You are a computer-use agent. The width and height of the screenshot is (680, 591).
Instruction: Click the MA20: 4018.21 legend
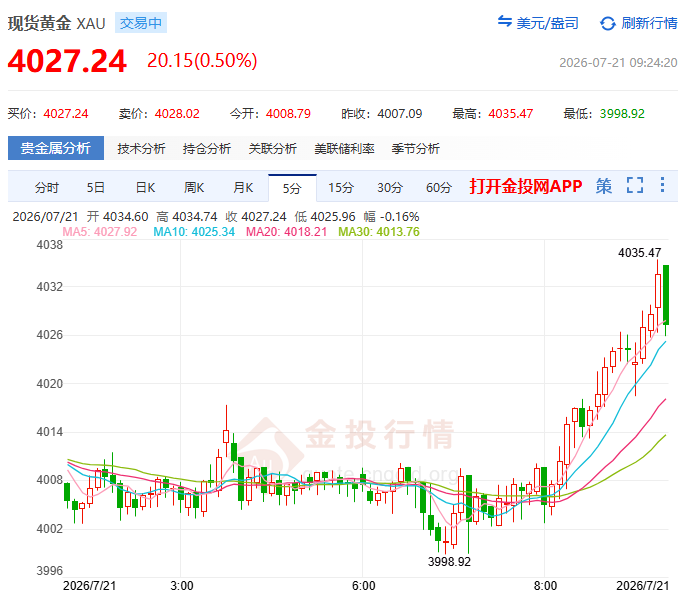coord(286,232)
